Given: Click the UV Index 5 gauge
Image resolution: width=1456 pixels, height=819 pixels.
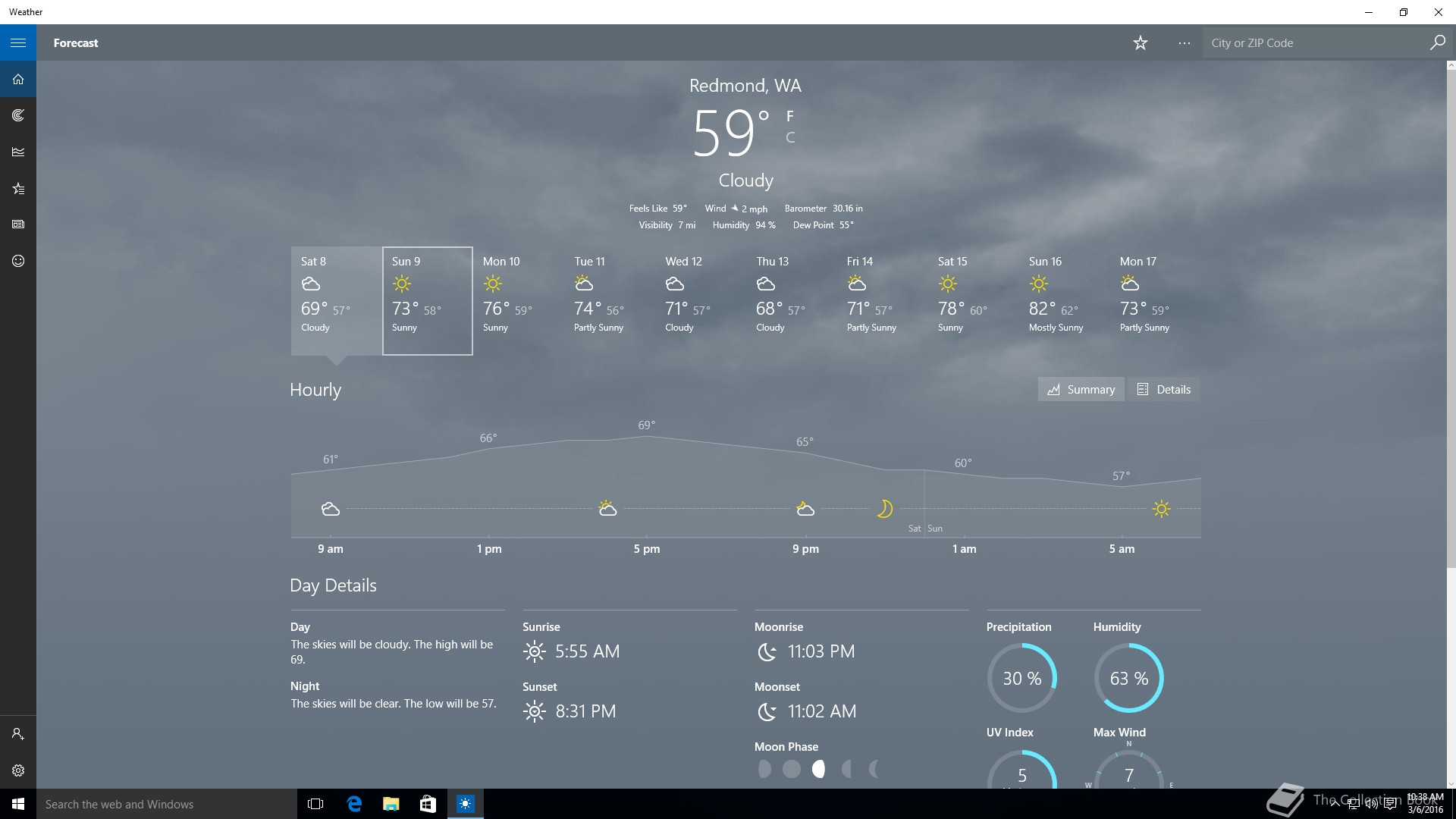Looking at the screenshot, I should tap(1021, 769).
